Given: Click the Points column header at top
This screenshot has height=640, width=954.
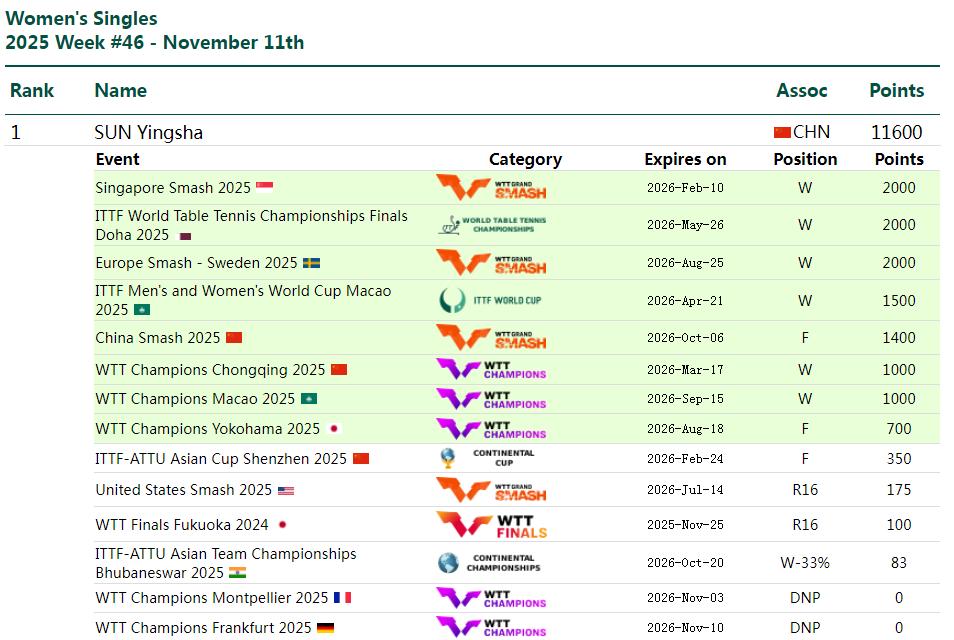Looking at the screenshot, I should (x=896, y=90).
